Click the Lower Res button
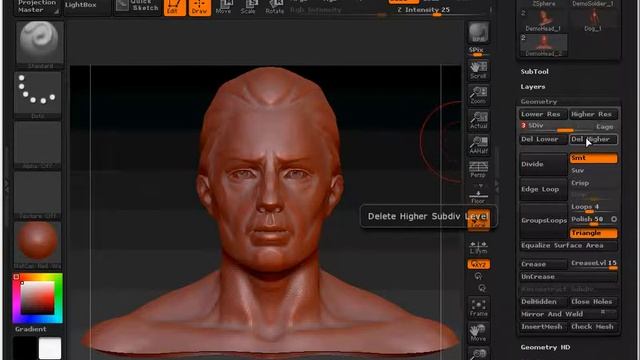This screenshot has width=640, height=360. (x=543, y=114)
